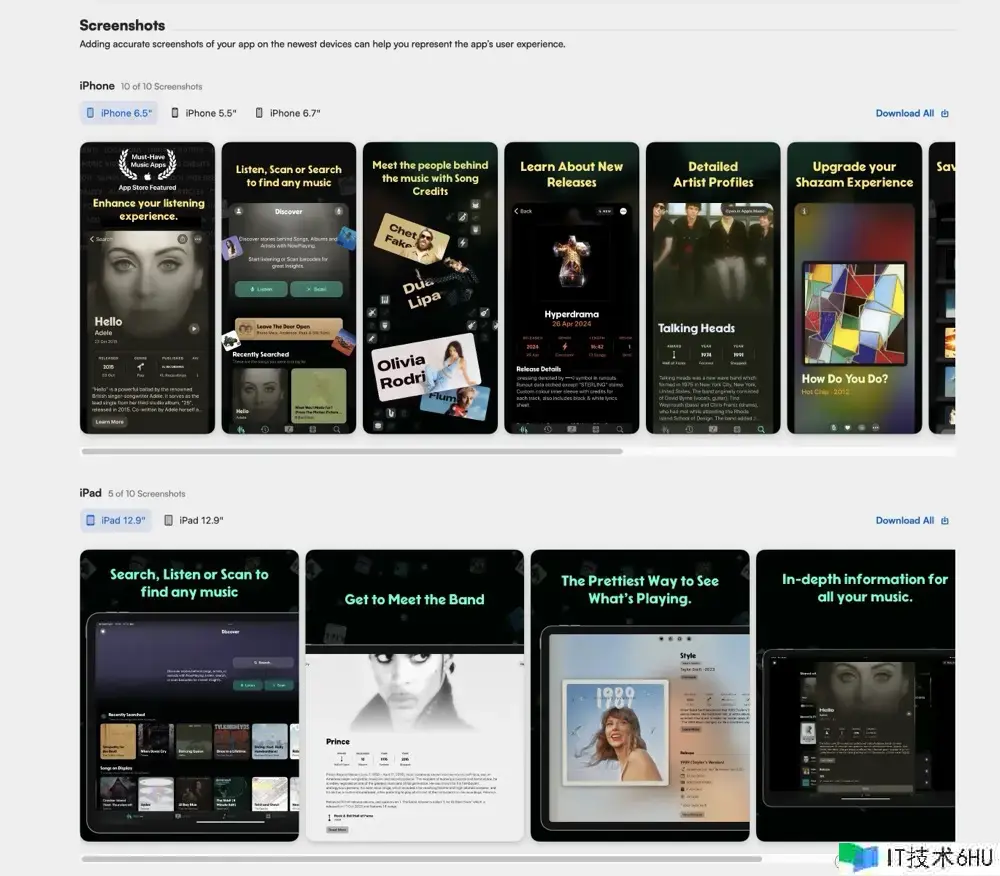The height and width of the screenshot is (876, 1000).
Task: Switch to the iPhone 5.5" tab
Action: pos(203,113)
